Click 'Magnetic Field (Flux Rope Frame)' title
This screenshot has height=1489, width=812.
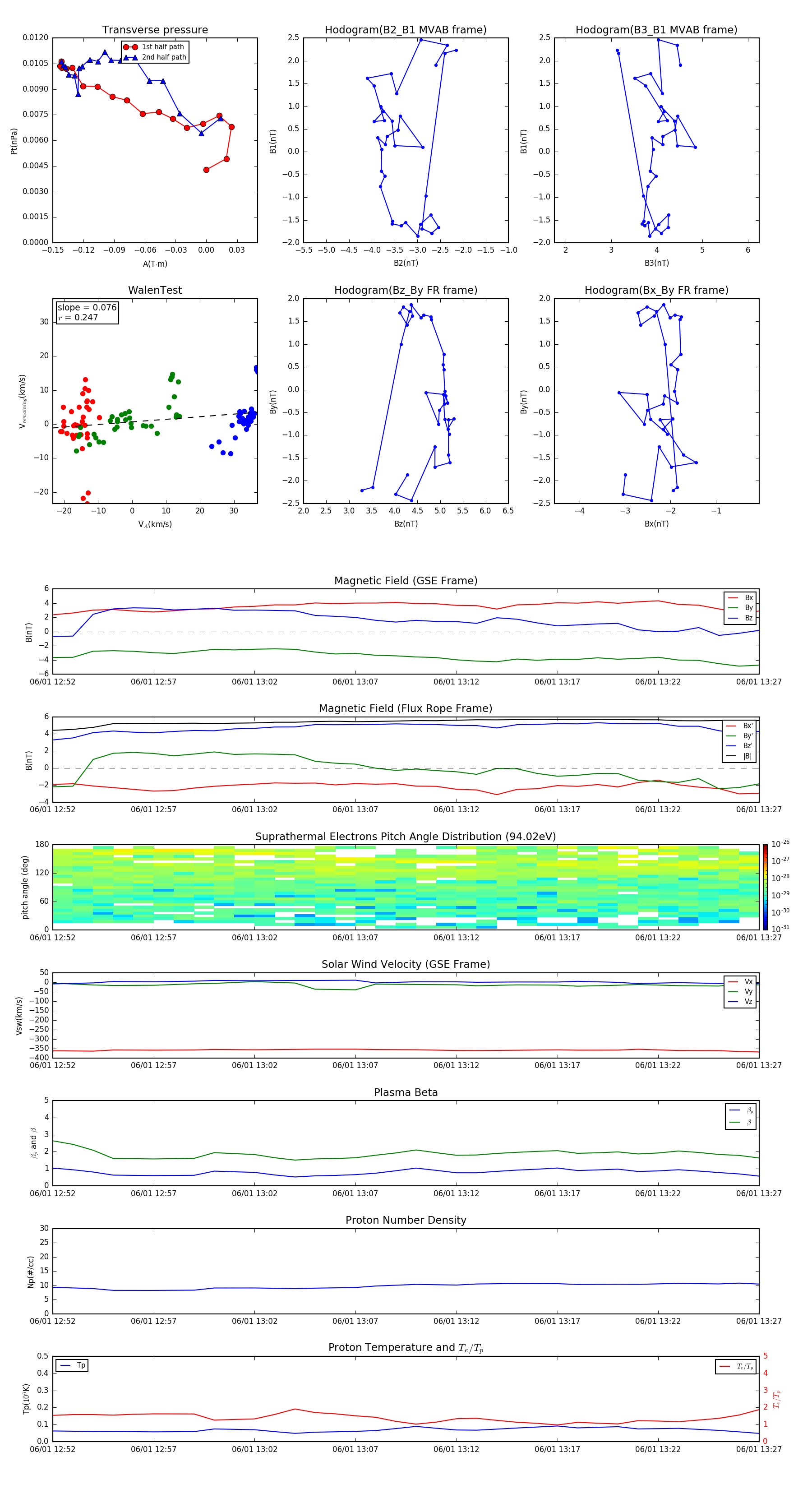tap(406, 709)
